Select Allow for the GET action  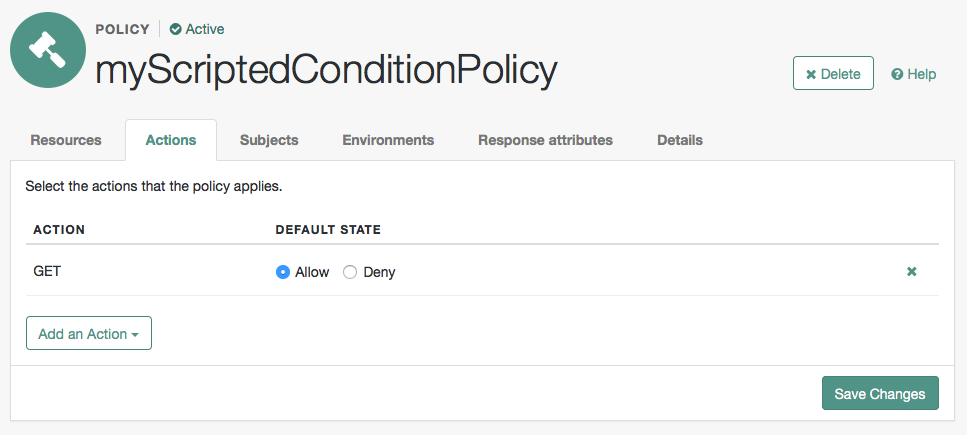tap(282, 272)
